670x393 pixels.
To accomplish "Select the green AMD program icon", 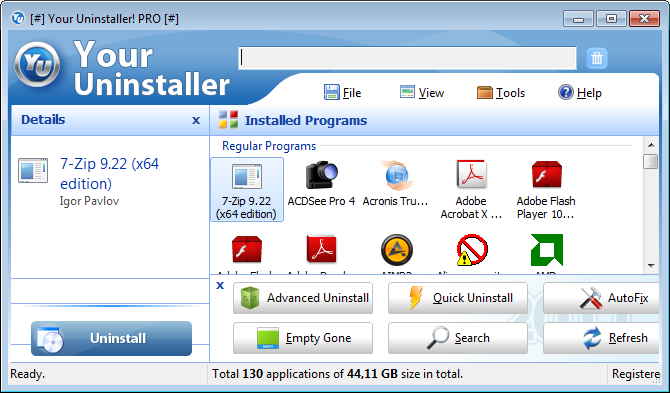I will [547, 250].
